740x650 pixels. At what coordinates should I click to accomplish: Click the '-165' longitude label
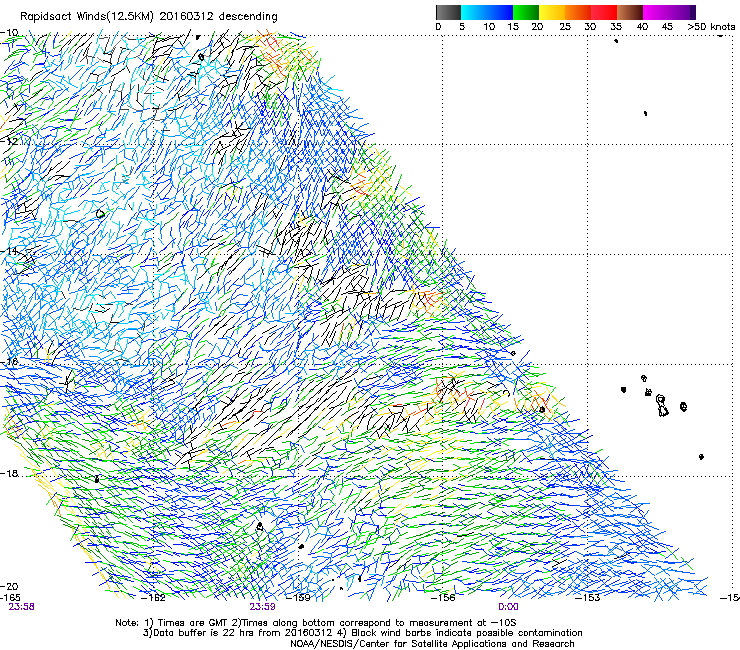tap(10, 598)
